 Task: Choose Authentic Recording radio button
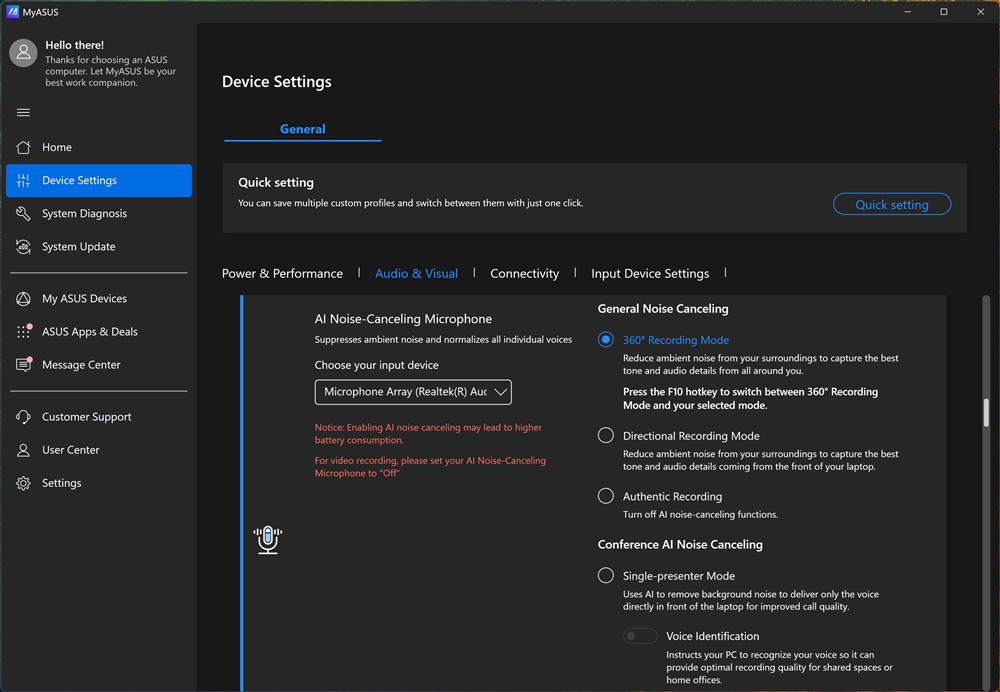click(606, 496)
